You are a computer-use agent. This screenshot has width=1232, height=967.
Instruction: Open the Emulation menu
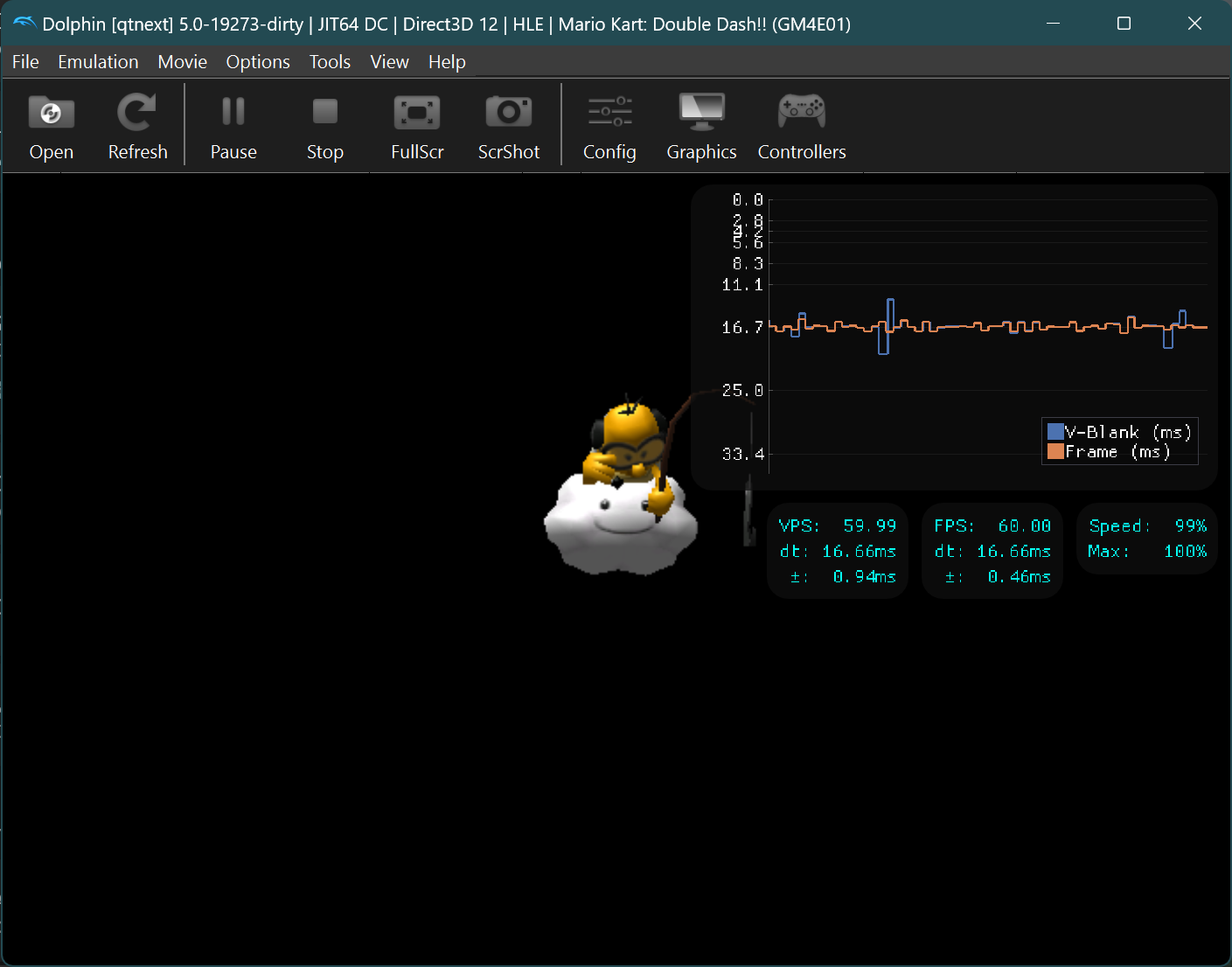pos(98,62)
